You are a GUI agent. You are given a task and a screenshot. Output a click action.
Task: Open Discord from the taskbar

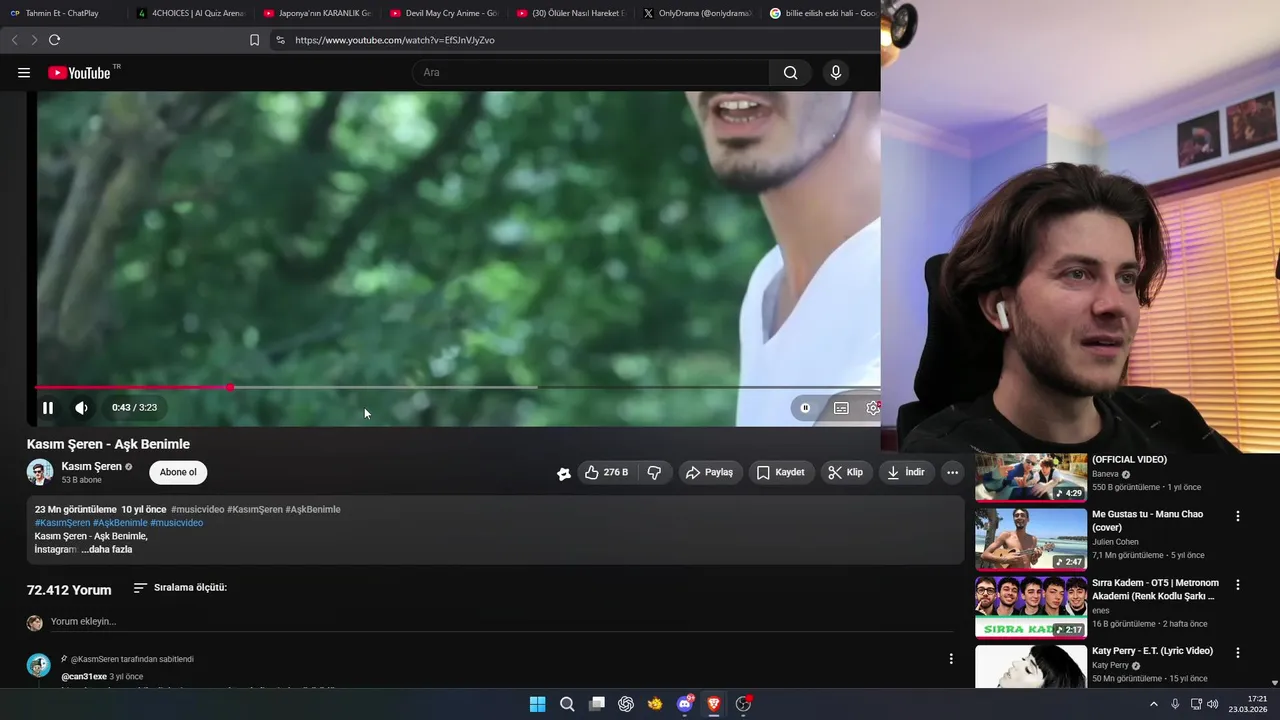[685, 704]
